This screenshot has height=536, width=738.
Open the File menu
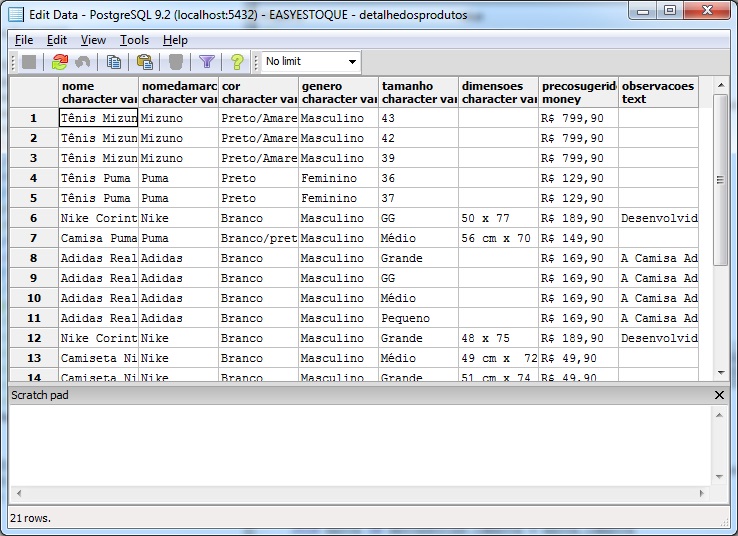pyautogui.click(x=24, y=40)
